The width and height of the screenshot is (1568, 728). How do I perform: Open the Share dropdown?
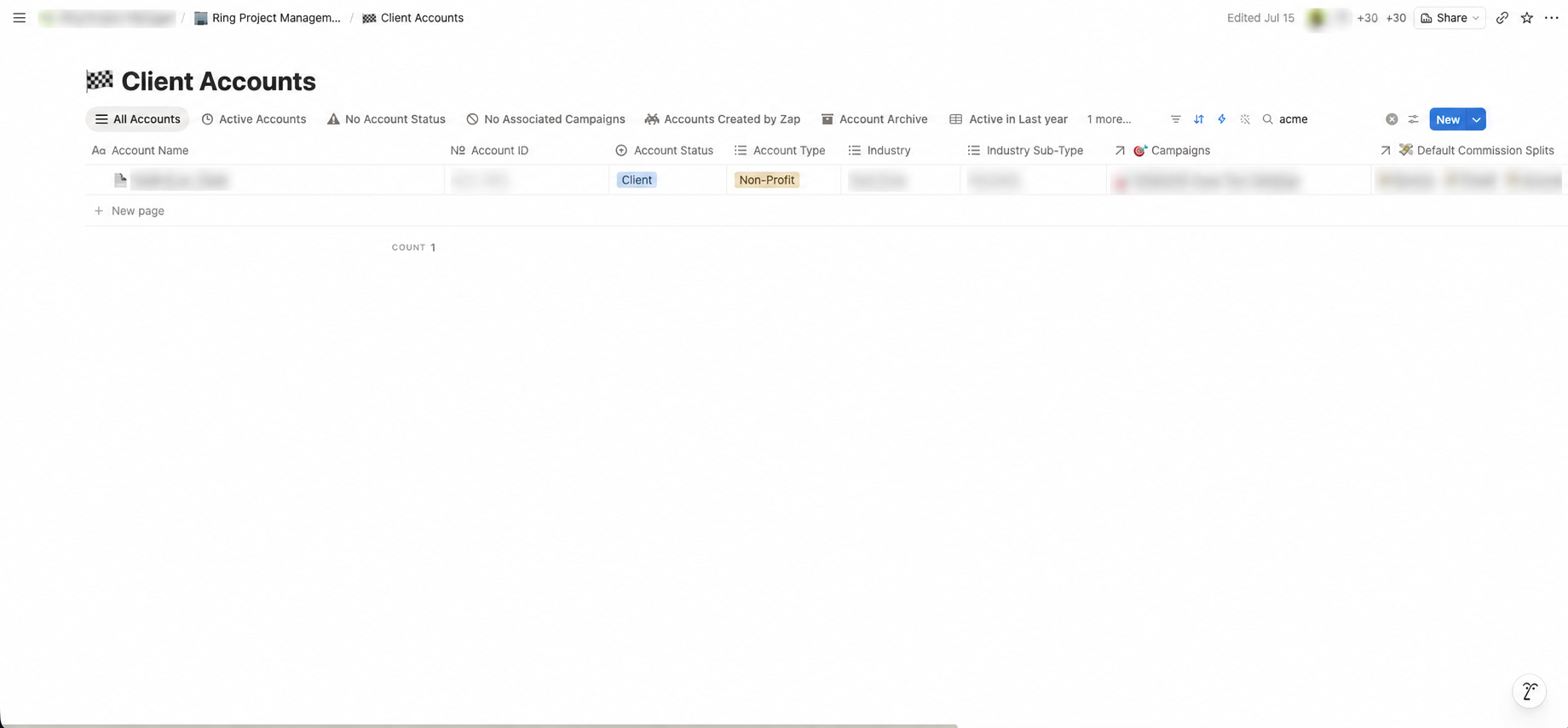(x=1449, y=18)
